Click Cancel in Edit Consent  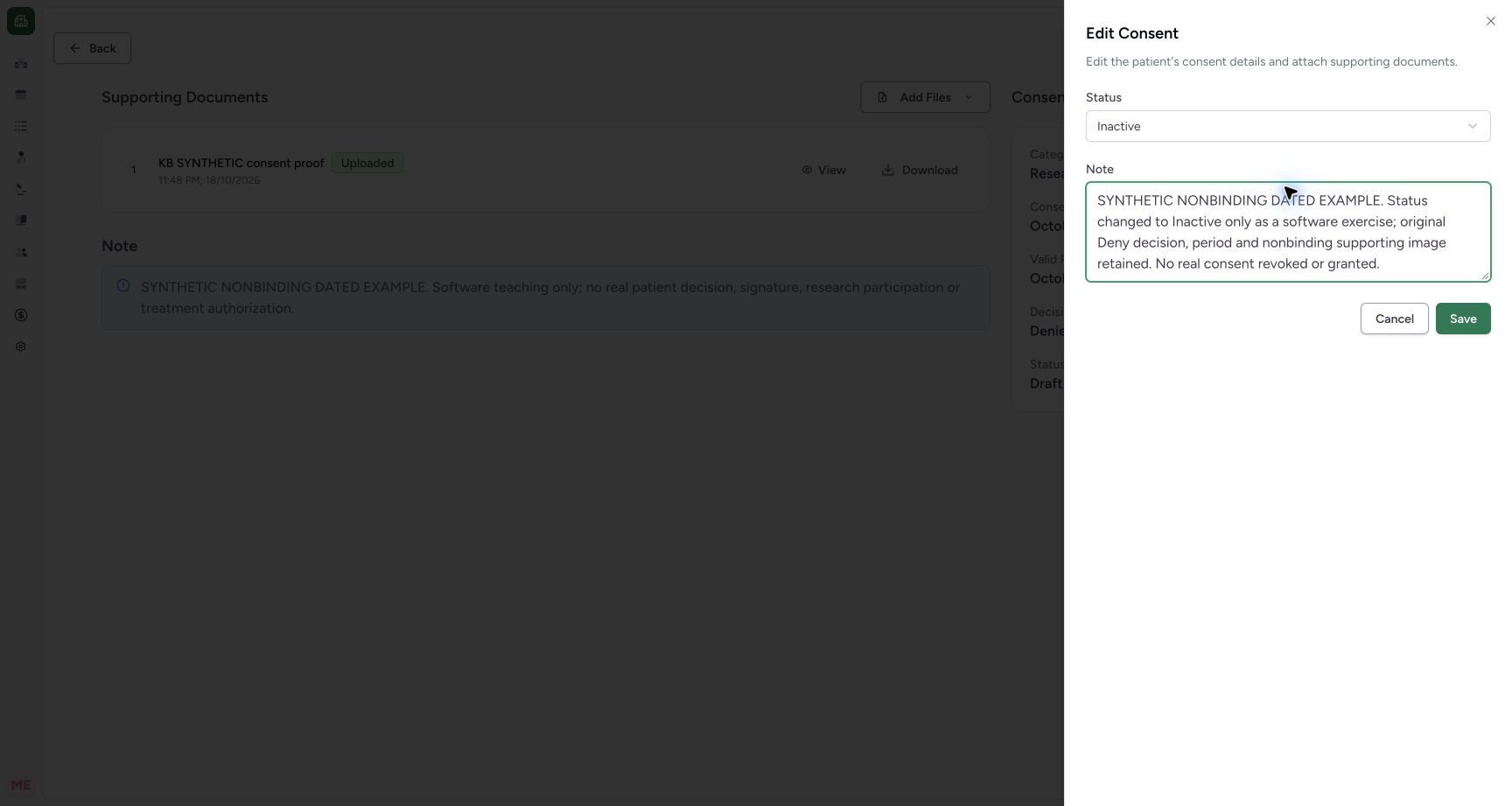click(1394, 319)
